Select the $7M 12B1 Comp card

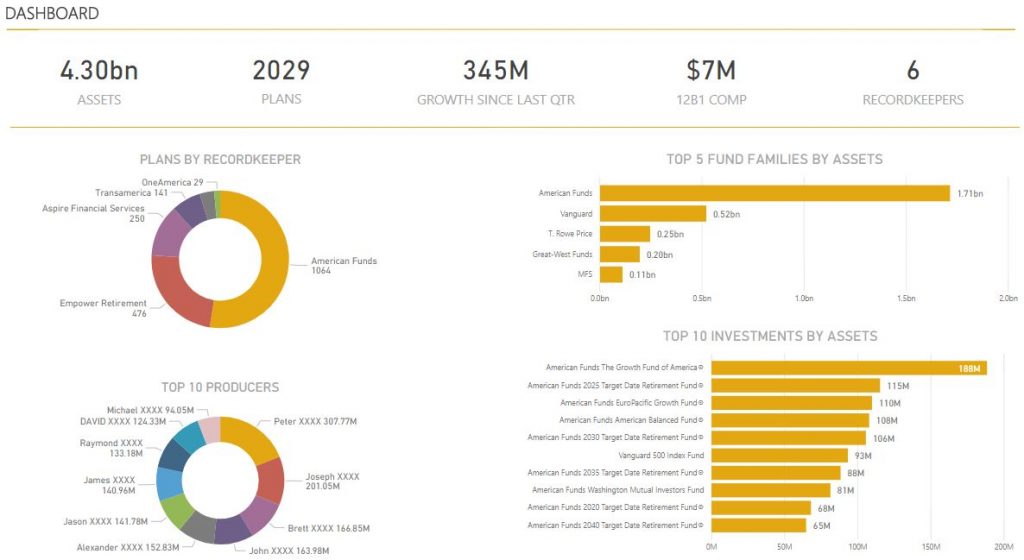point(710,81)
